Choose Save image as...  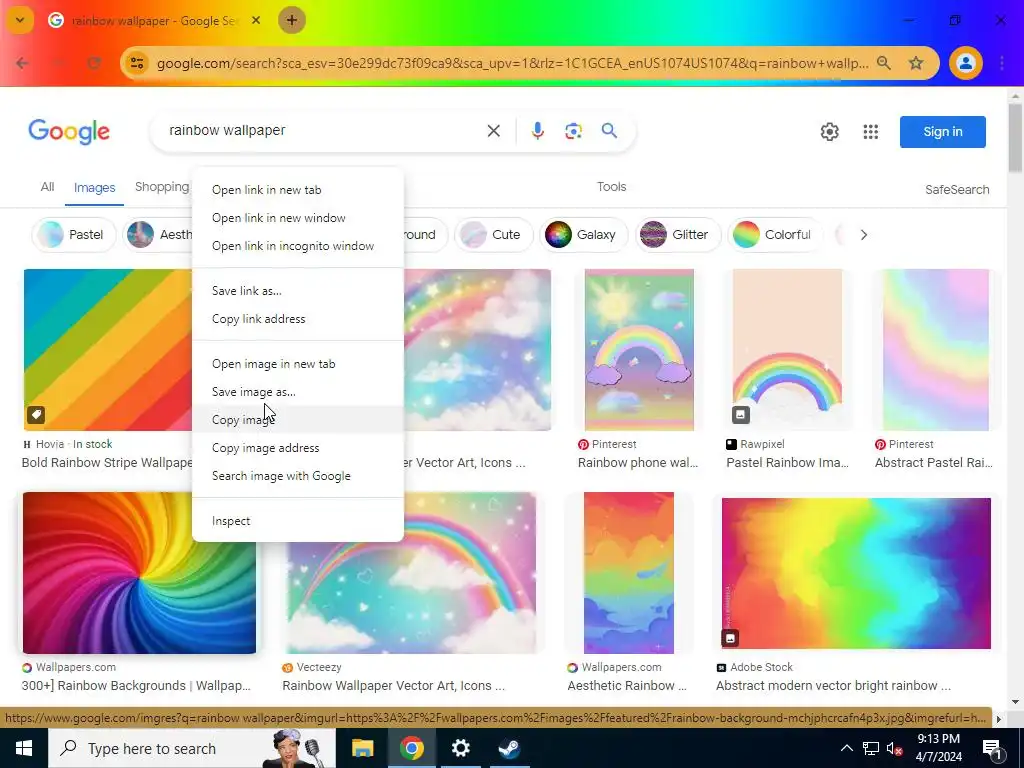298,392
